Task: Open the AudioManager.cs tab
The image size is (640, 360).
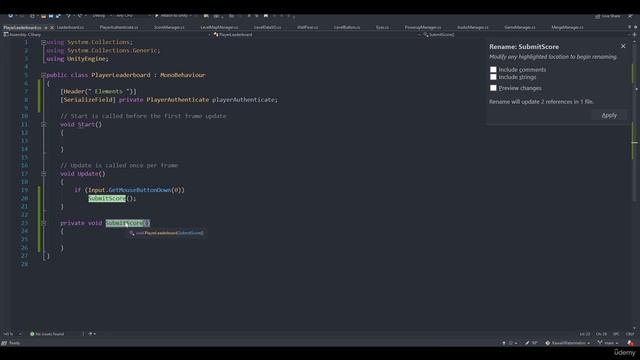Action: tap(472, 27)
